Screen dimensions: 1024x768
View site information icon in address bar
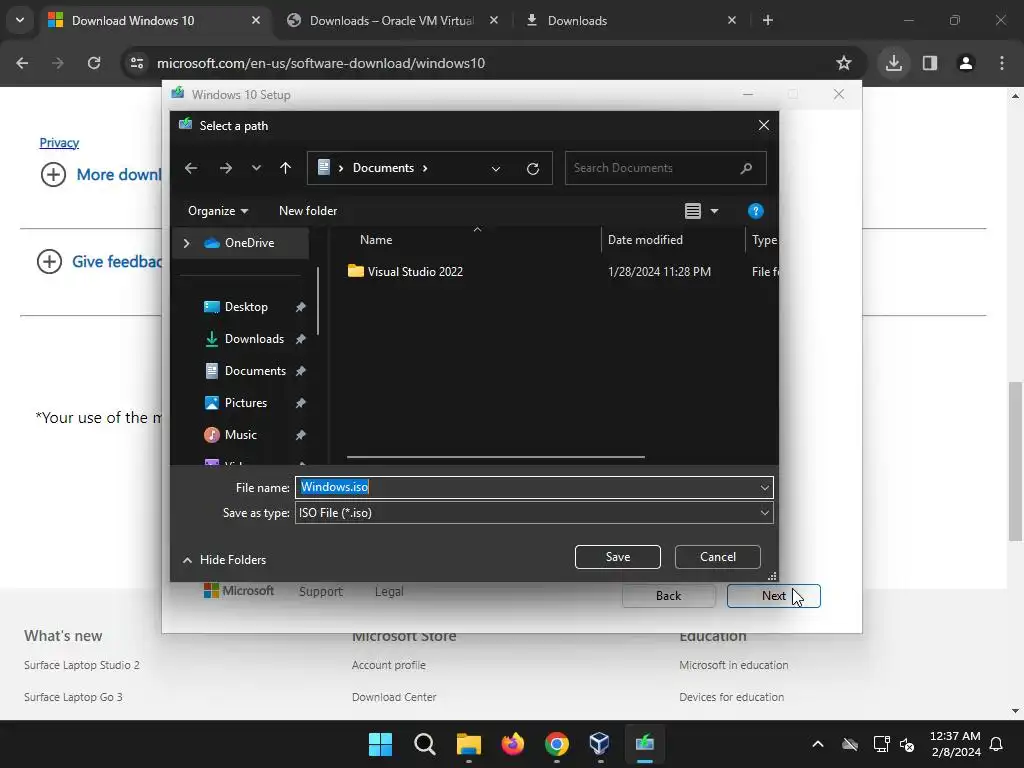137,63
